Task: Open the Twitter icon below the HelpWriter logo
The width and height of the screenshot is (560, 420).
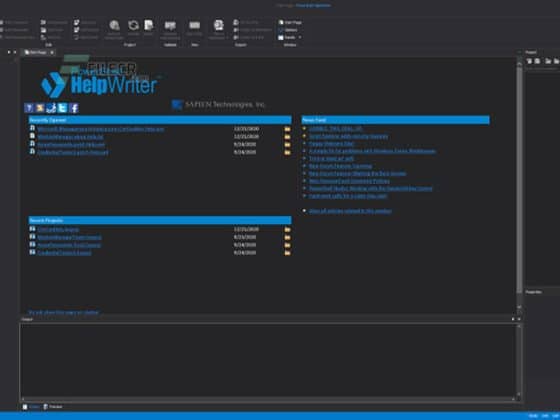Action: click(x=62, y=108)
